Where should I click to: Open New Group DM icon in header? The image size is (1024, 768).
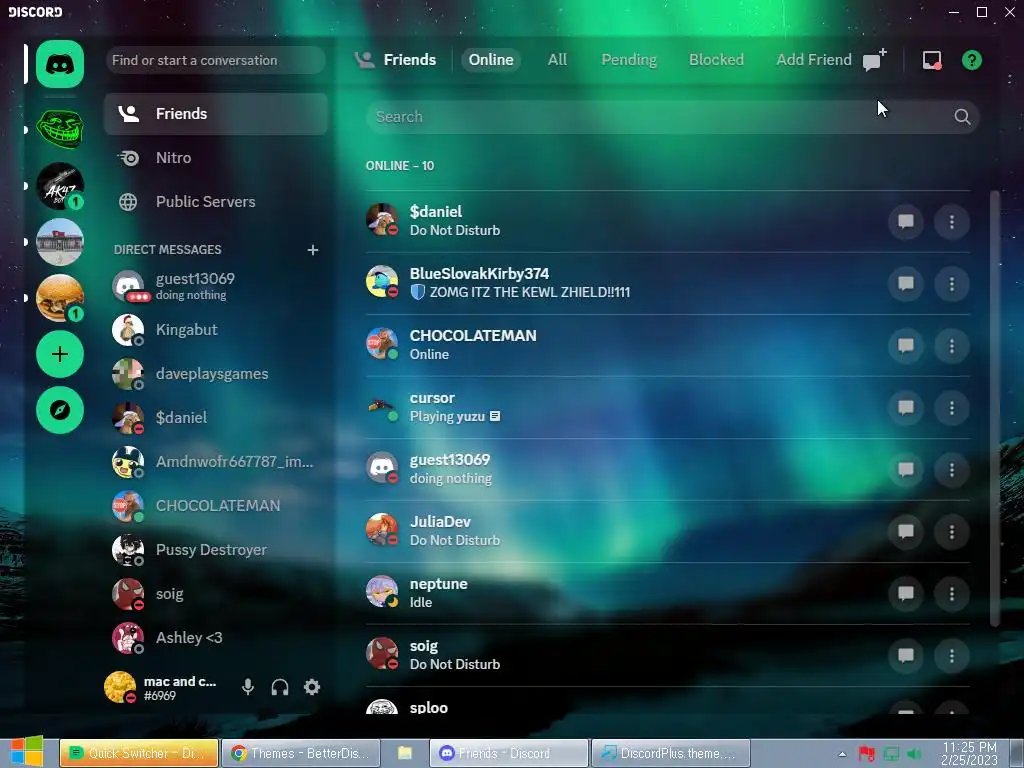[x=874, y=59]
